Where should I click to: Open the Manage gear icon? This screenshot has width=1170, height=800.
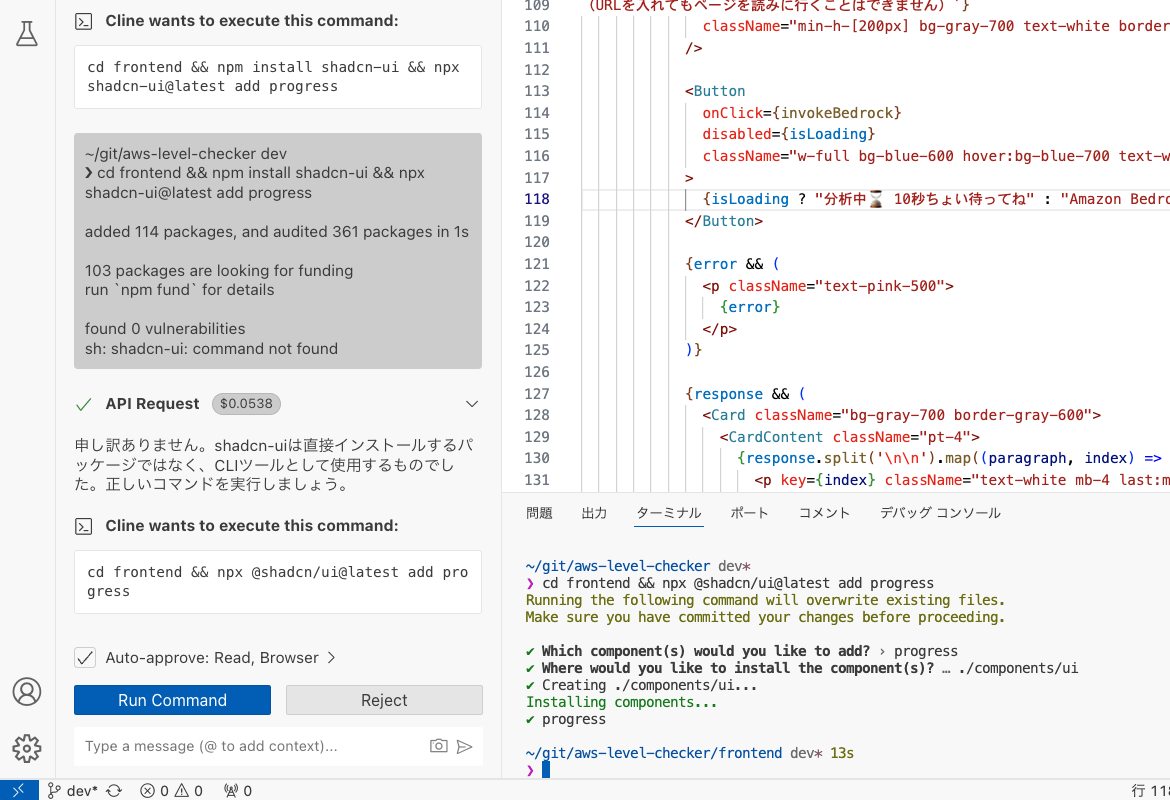27,748
